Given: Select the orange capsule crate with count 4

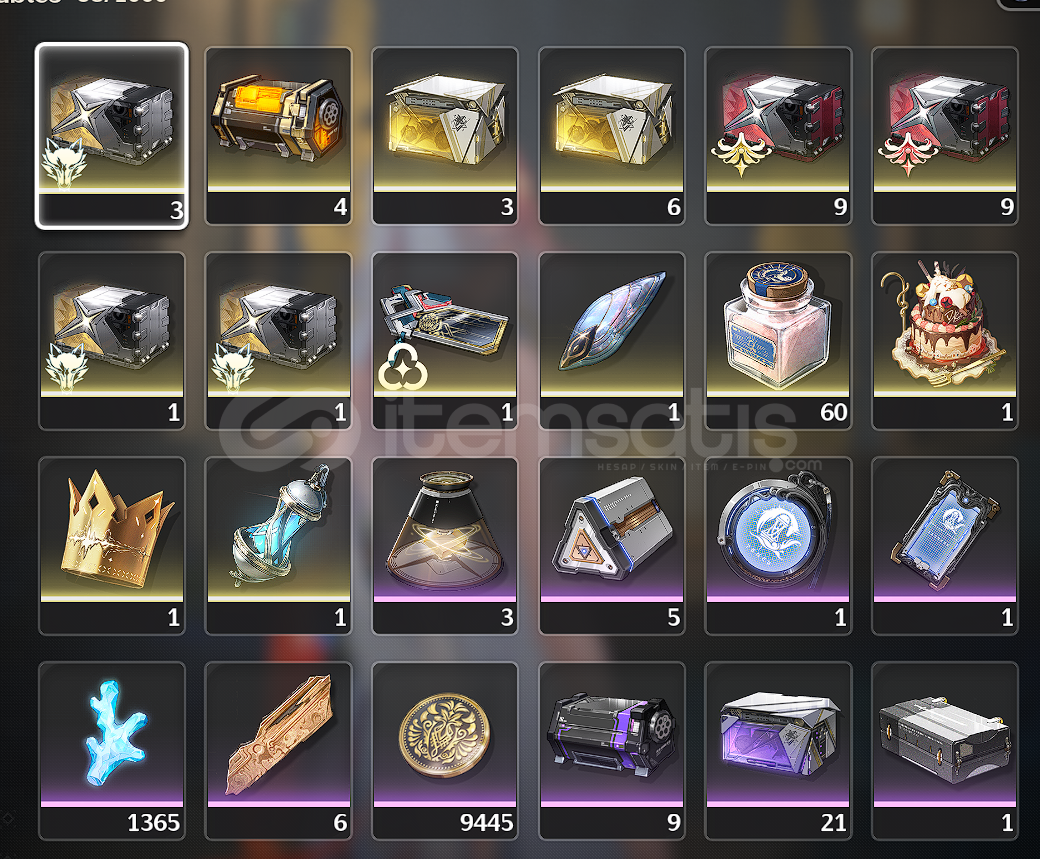Looking at the screenshot, I should 278,136.
